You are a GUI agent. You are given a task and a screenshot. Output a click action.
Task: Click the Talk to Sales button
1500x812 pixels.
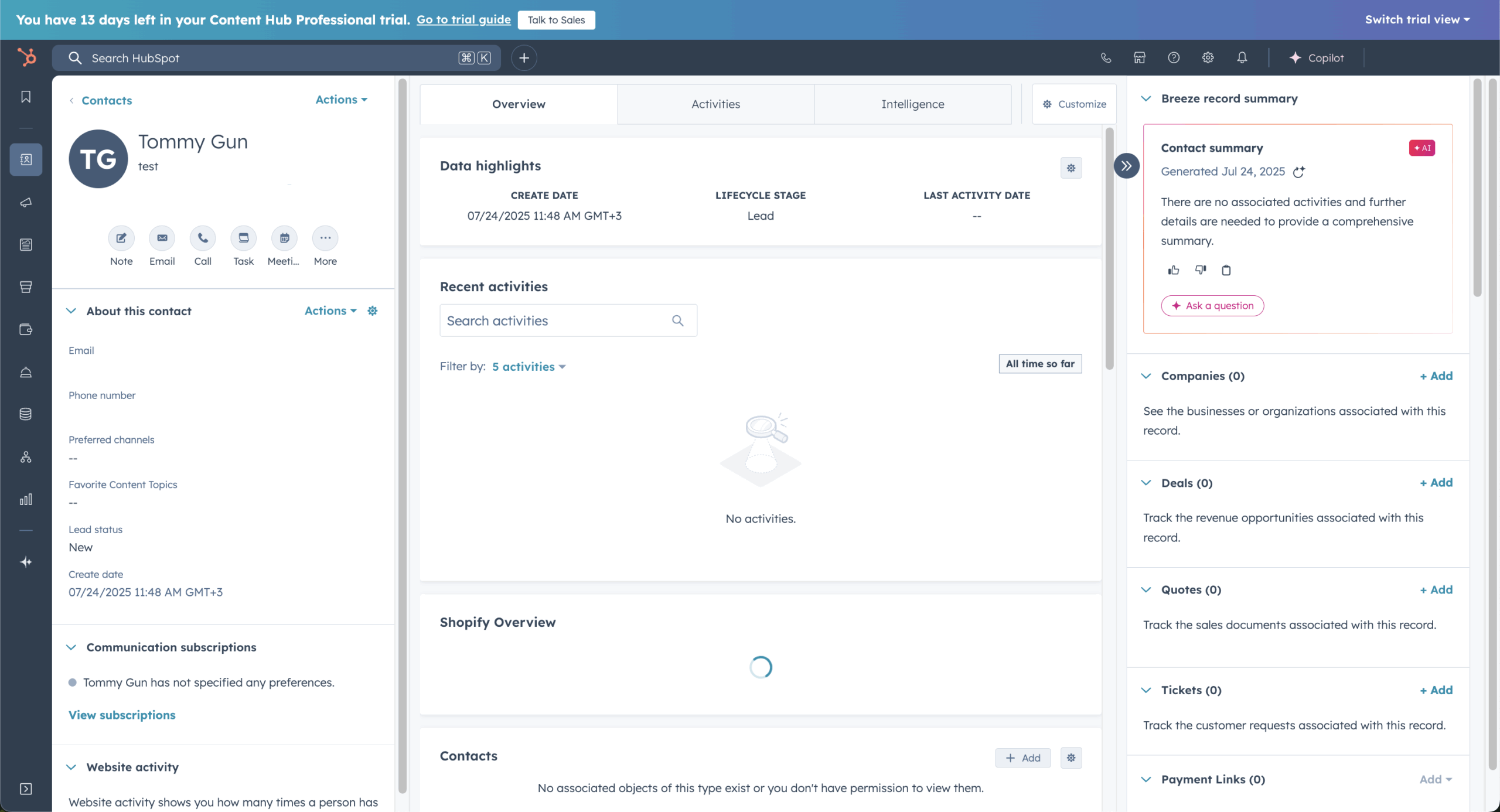556,20
